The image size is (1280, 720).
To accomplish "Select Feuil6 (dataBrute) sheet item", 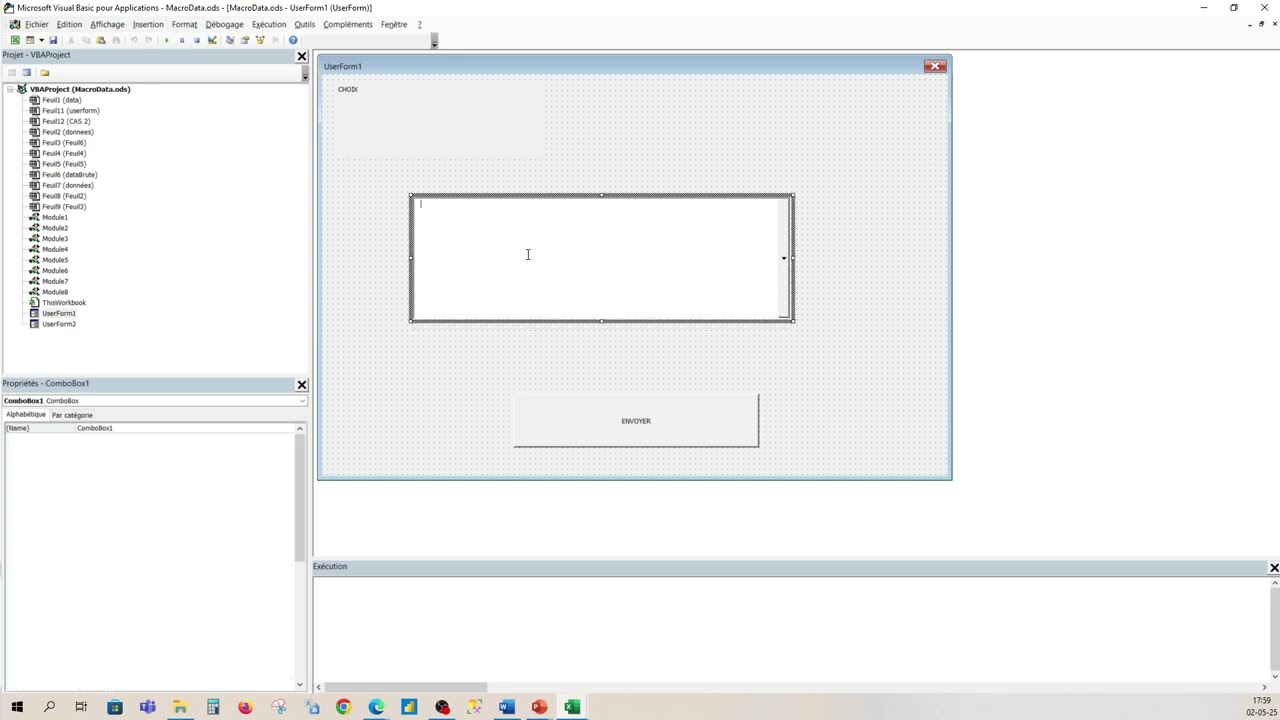I will point(69,174).
